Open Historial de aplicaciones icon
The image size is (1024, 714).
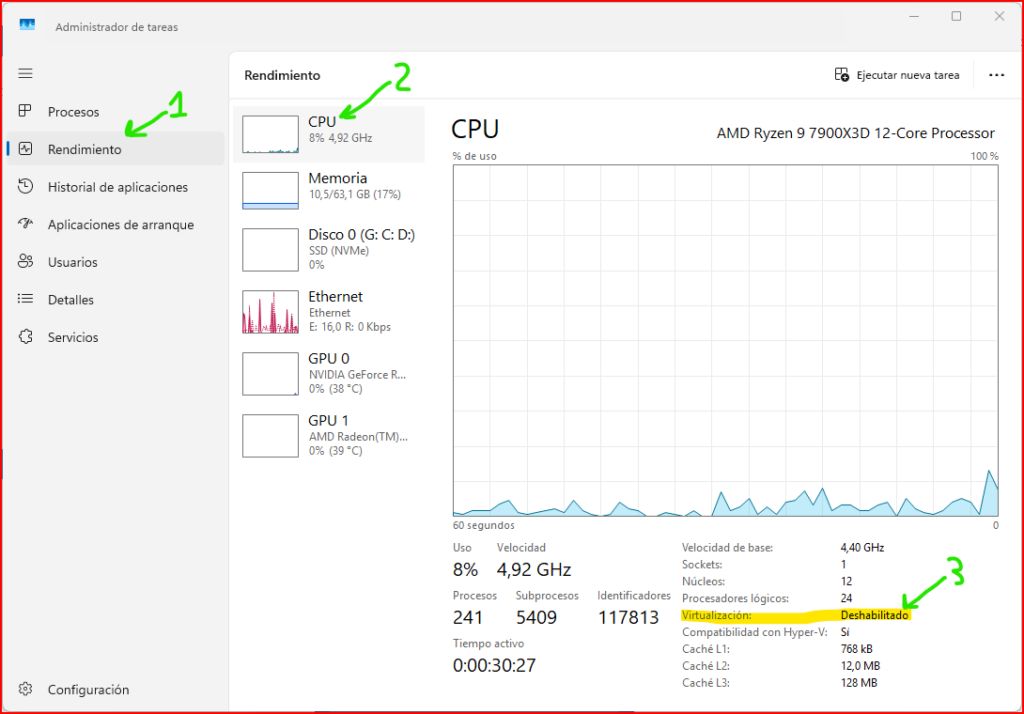[x=26, y=187]
